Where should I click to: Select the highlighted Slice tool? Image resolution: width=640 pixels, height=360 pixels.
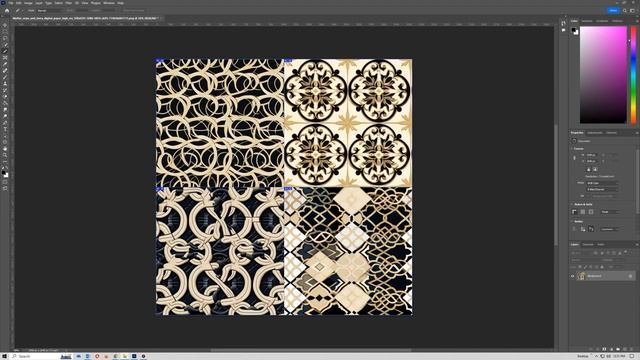pos(5,51)
